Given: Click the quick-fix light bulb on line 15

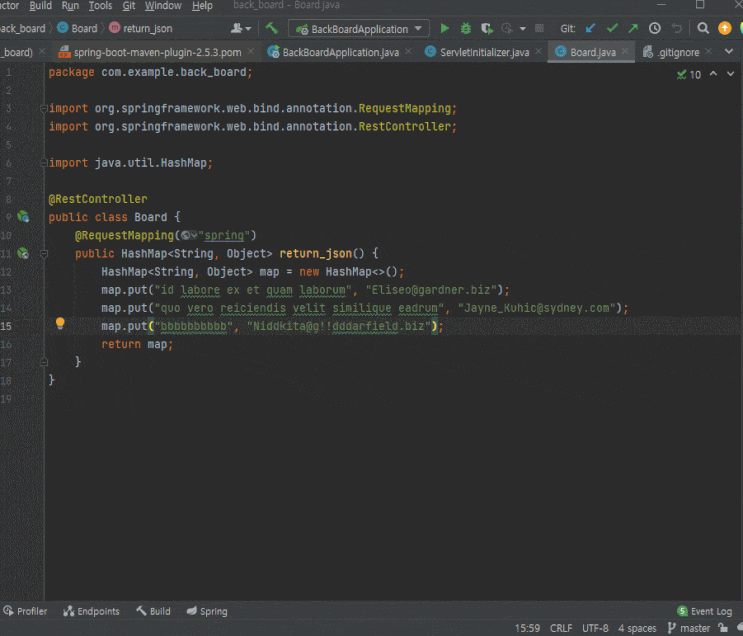Looking at the screenshot, I should tap(60, 323).
